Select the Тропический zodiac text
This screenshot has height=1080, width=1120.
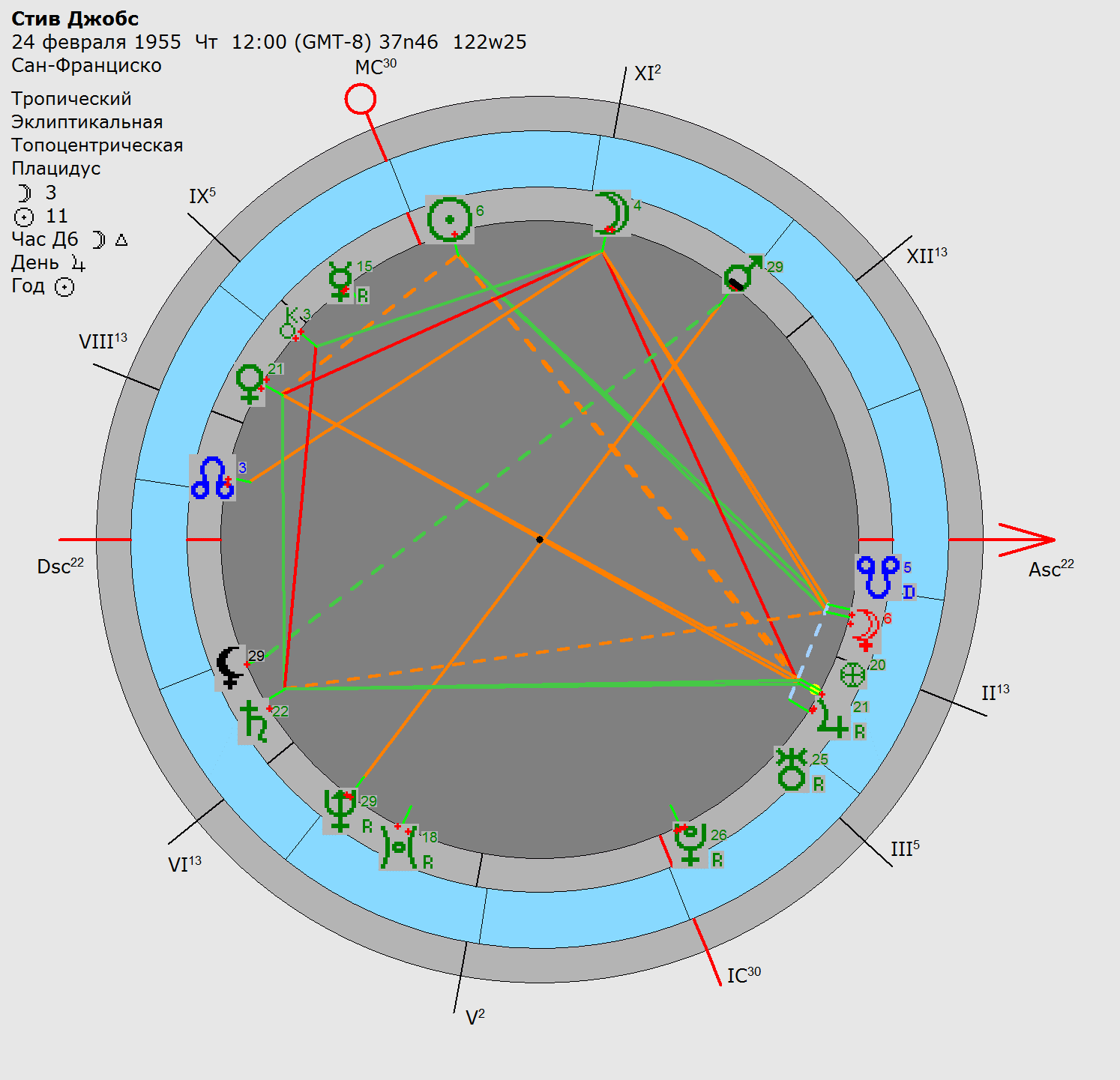71,99
